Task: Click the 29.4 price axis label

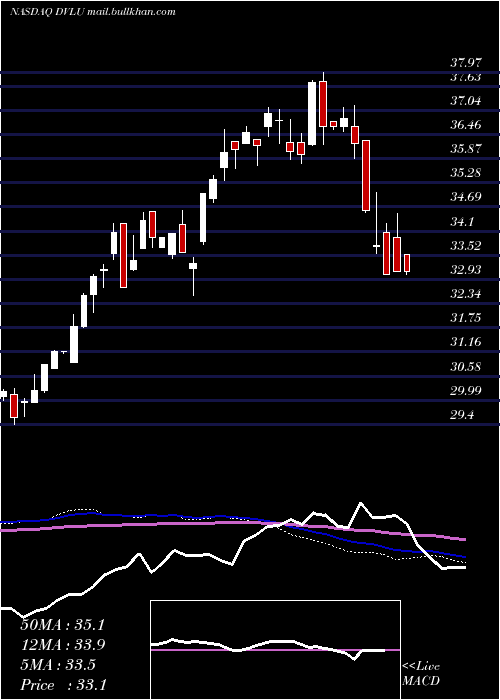Action: [x=462, y=416]
